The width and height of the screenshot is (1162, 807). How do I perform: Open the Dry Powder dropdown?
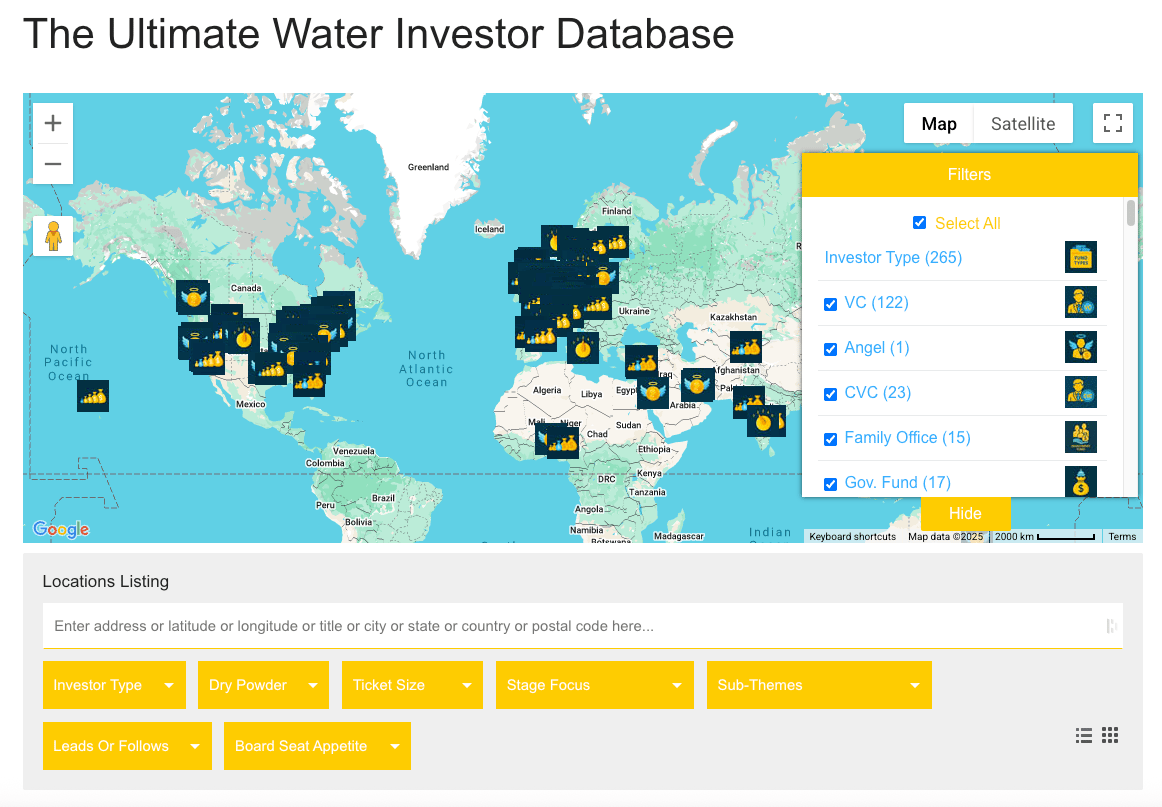click(263, 685)
